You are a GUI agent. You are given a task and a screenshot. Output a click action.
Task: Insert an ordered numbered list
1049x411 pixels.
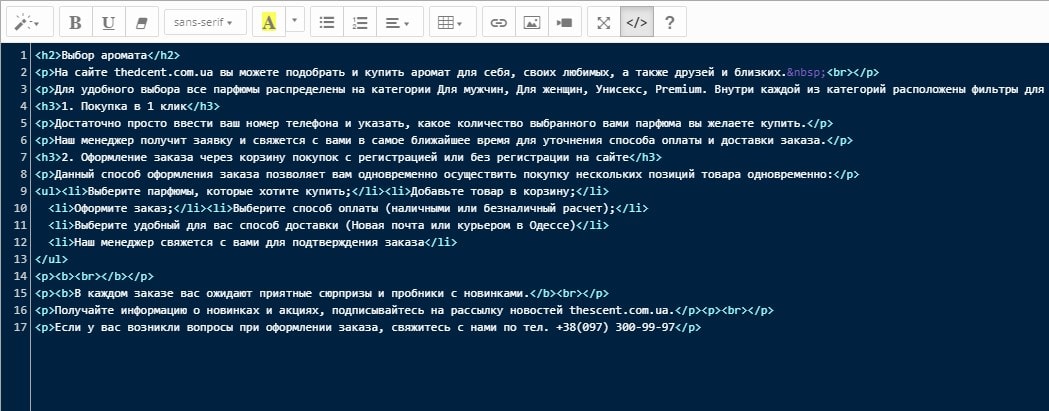[x=360, y=22]
